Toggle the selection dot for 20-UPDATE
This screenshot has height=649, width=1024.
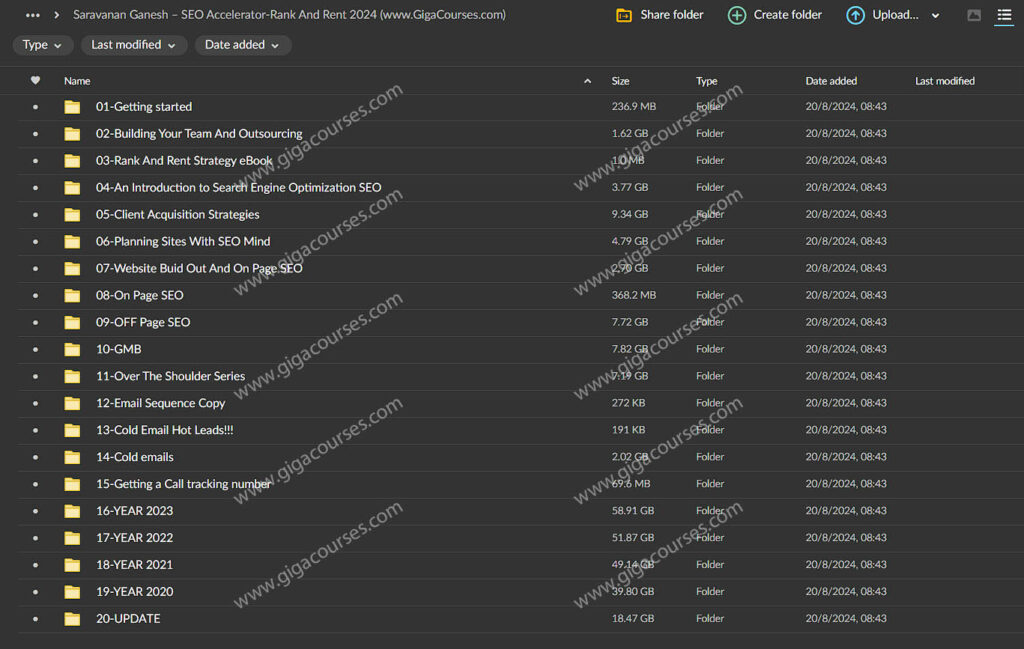[37, 618]
